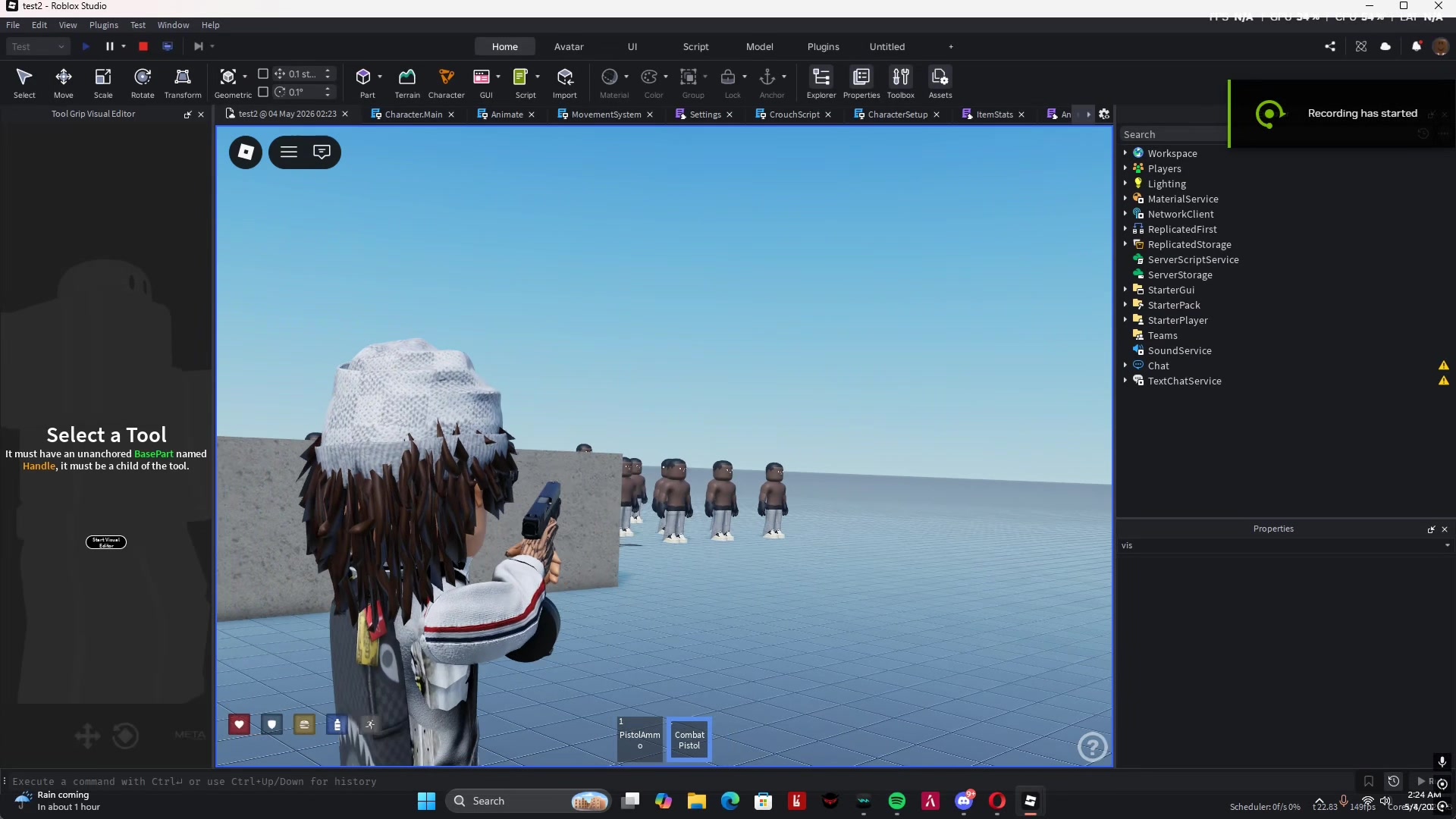This screenshot has height=819, width=1456.
Task: Open Spotify from the taskbar
Action: pyautogui.click(x=897, y=801)
